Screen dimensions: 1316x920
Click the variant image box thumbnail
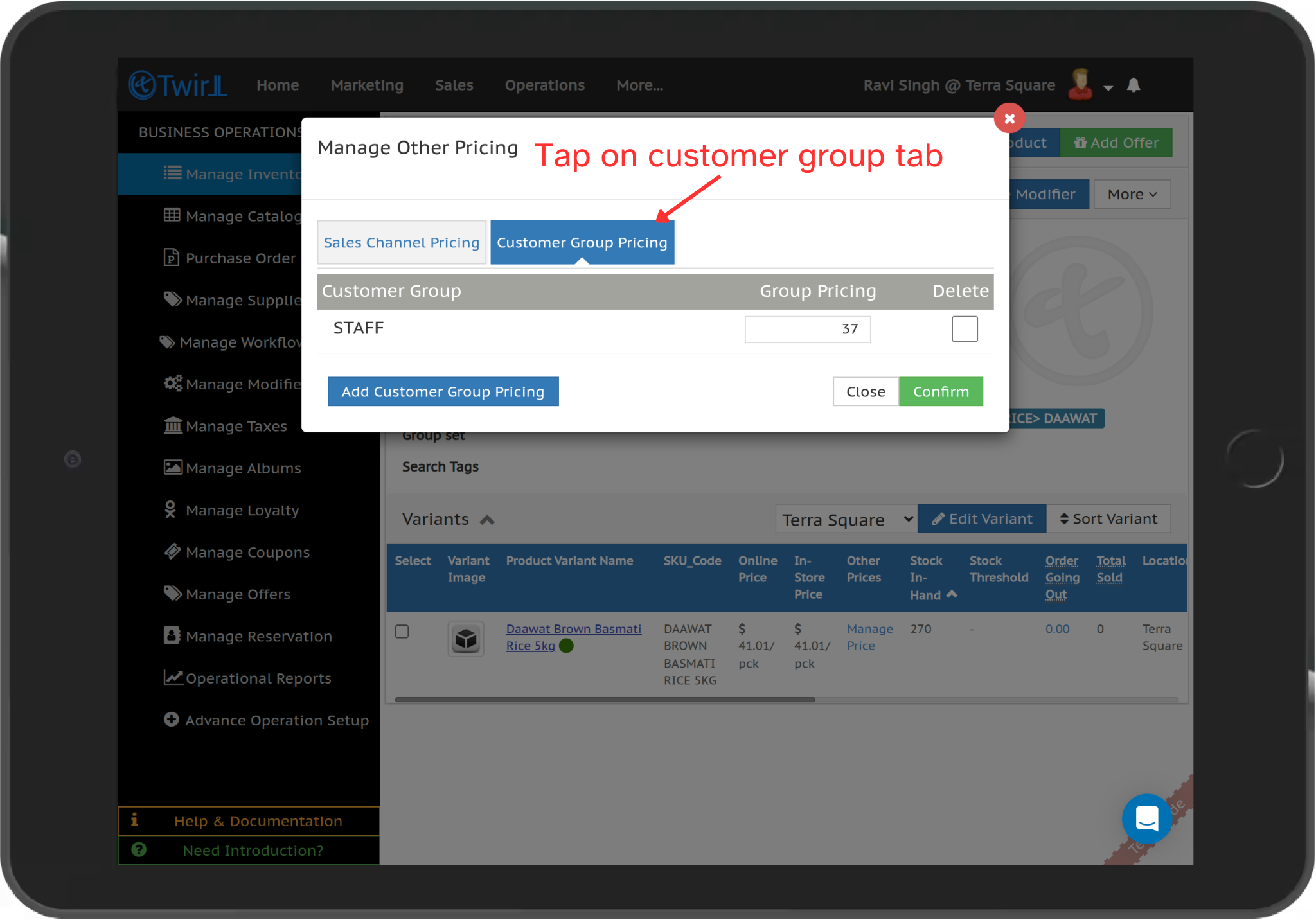pos(466,639)
